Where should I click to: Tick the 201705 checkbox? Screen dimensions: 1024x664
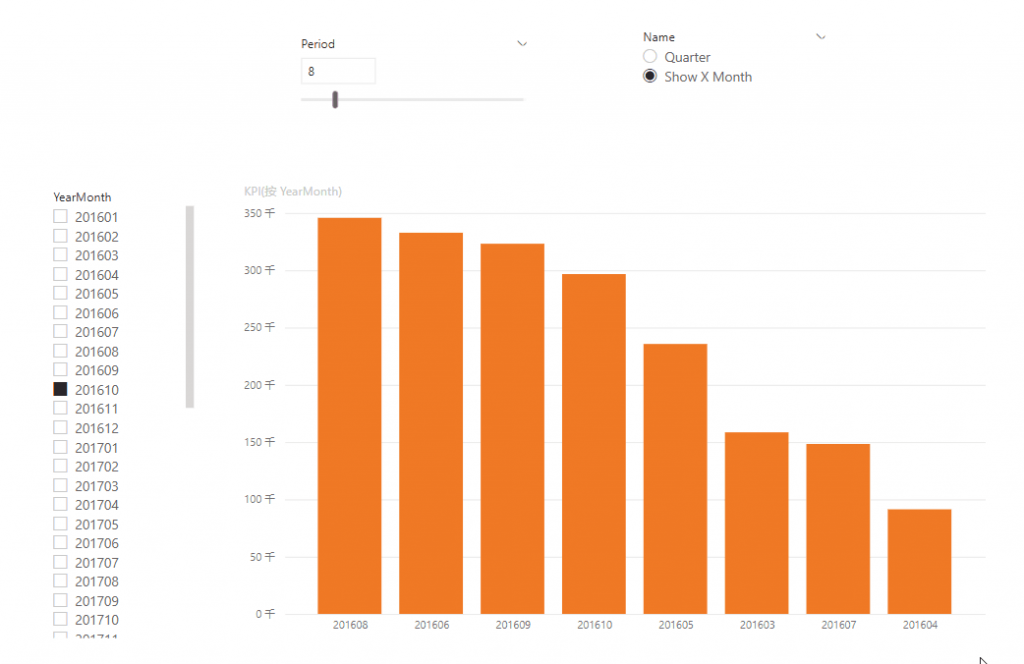coord(60,524)
